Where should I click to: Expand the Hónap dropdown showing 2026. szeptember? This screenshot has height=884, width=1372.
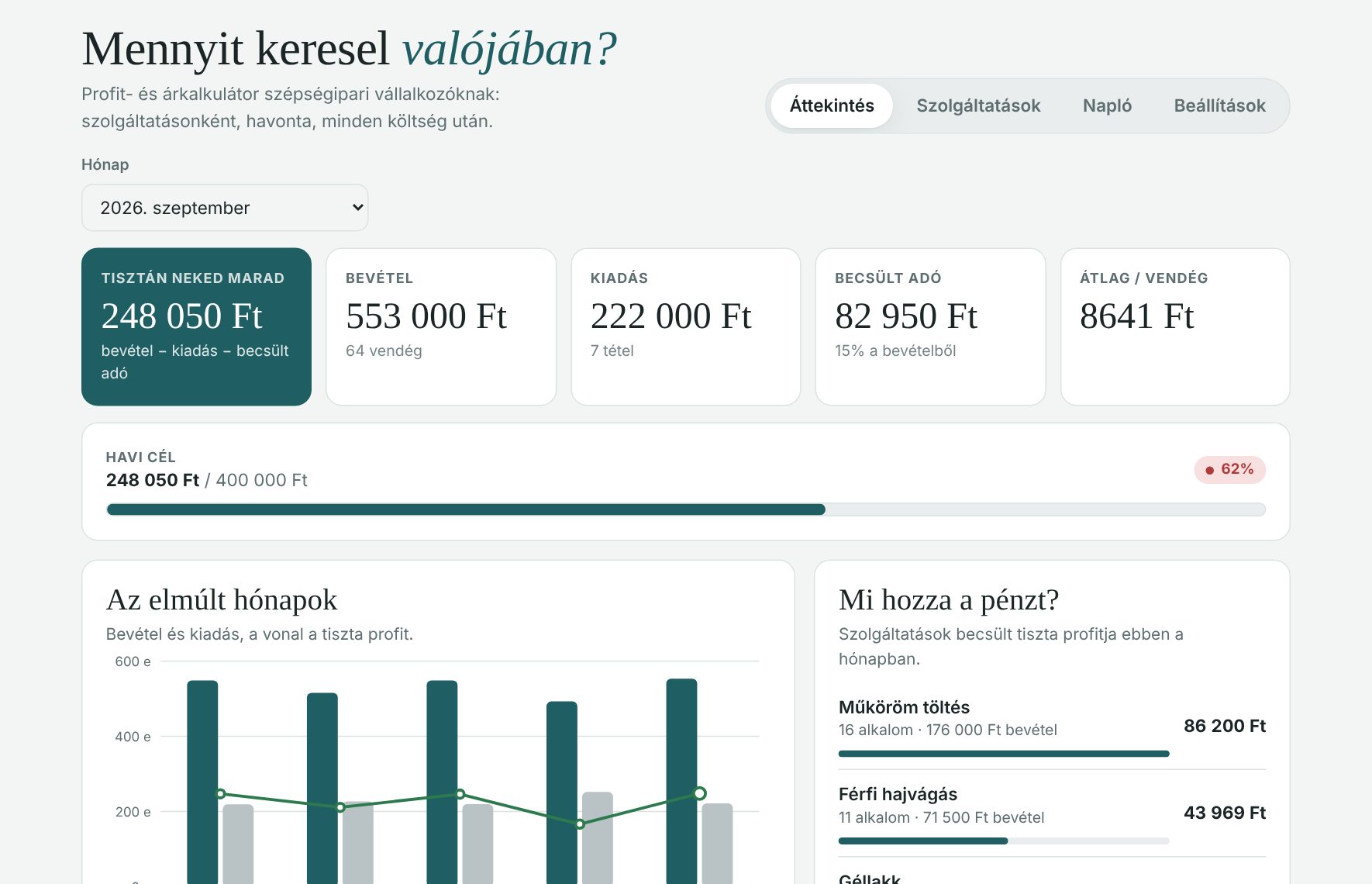(225, 208)
